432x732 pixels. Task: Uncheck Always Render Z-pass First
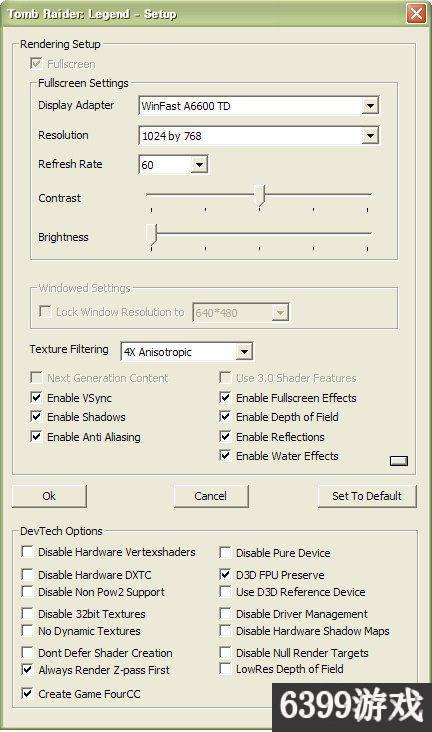point(27,670)
